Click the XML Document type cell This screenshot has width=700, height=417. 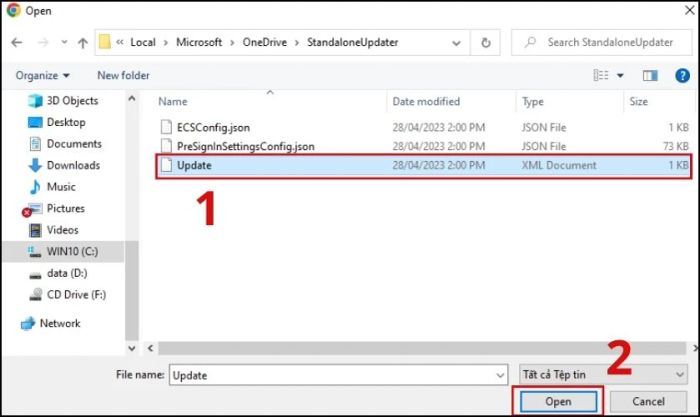(x=559, y=166)
